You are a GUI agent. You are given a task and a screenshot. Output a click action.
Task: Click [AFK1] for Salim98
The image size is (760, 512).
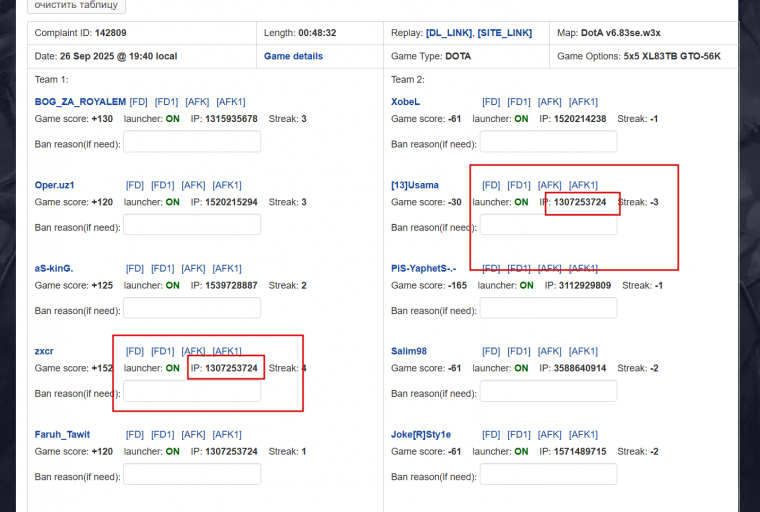click(x=583, y=352)
